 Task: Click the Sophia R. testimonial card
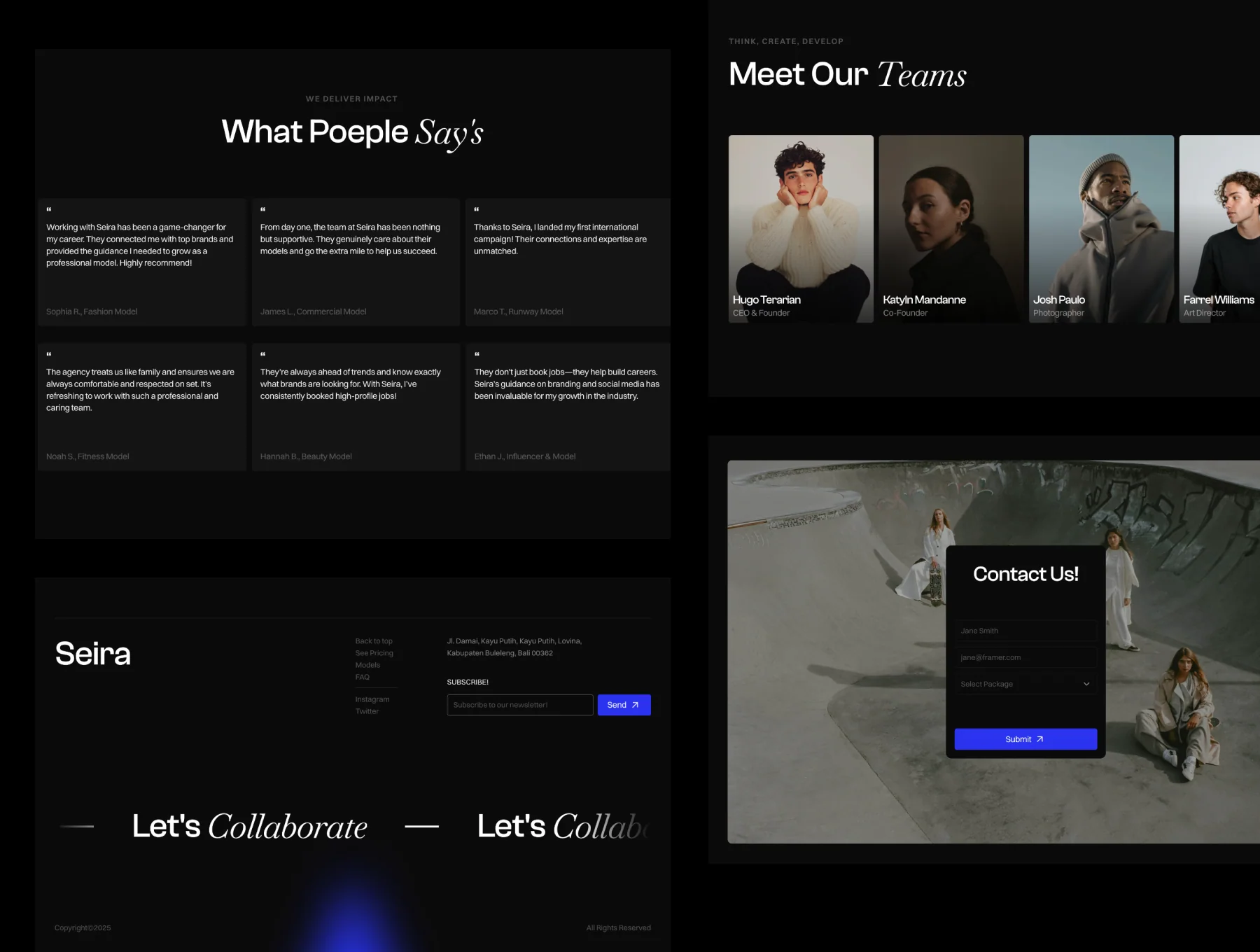pyautogui.click(x=142, y=262)
